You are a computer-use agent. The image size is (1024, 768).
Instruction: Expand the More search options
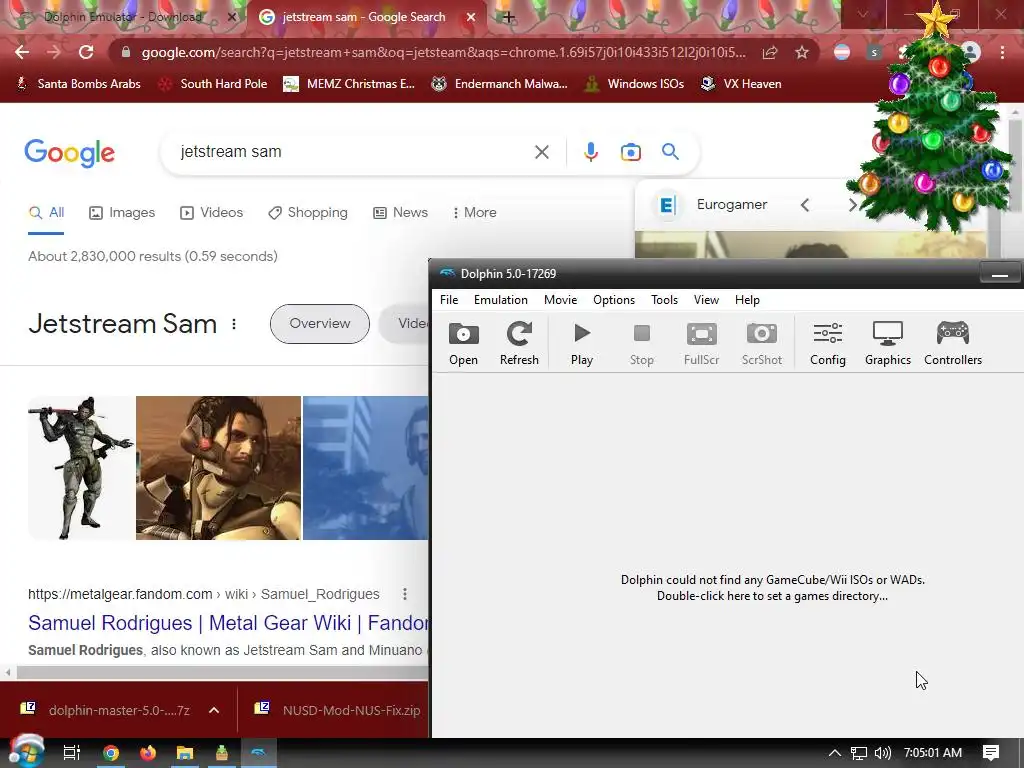475,213
